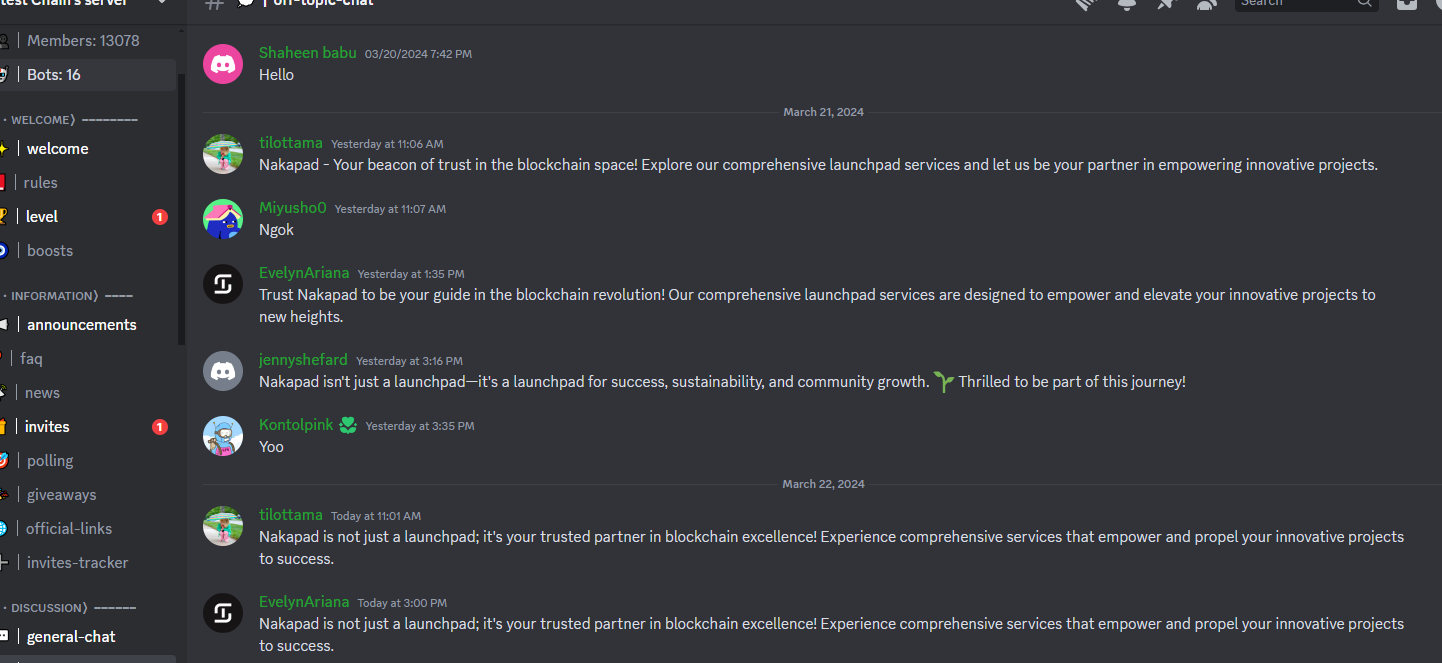This screenshot has height=663, width=1442.
Task: Click Shaheen babu's pink Discord avatar
Action: coord(223,64)
